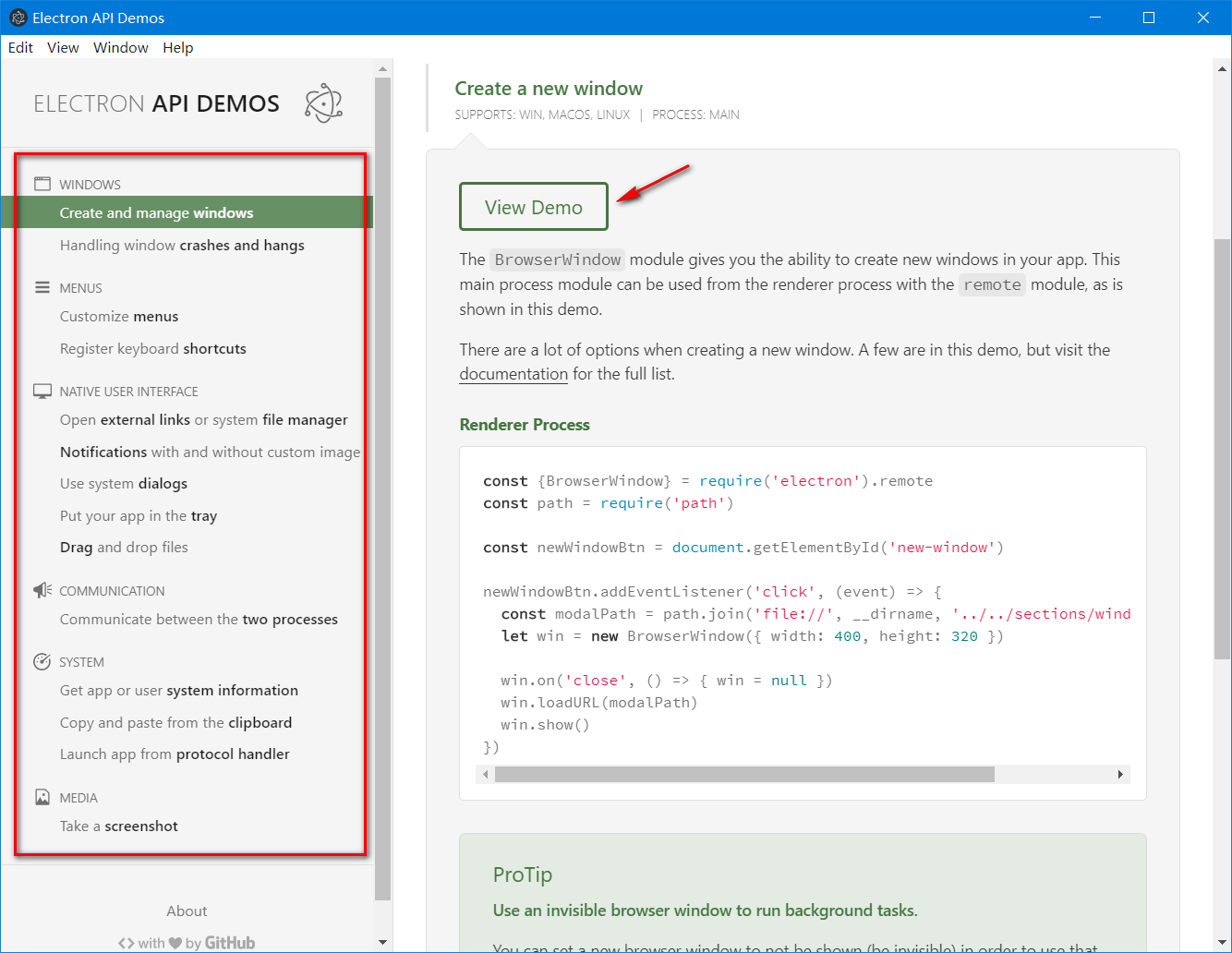The height and width of the screenshot is (953, 1232).
Task: Open the About link in sidebar
Action: click(x=187, y=911)
